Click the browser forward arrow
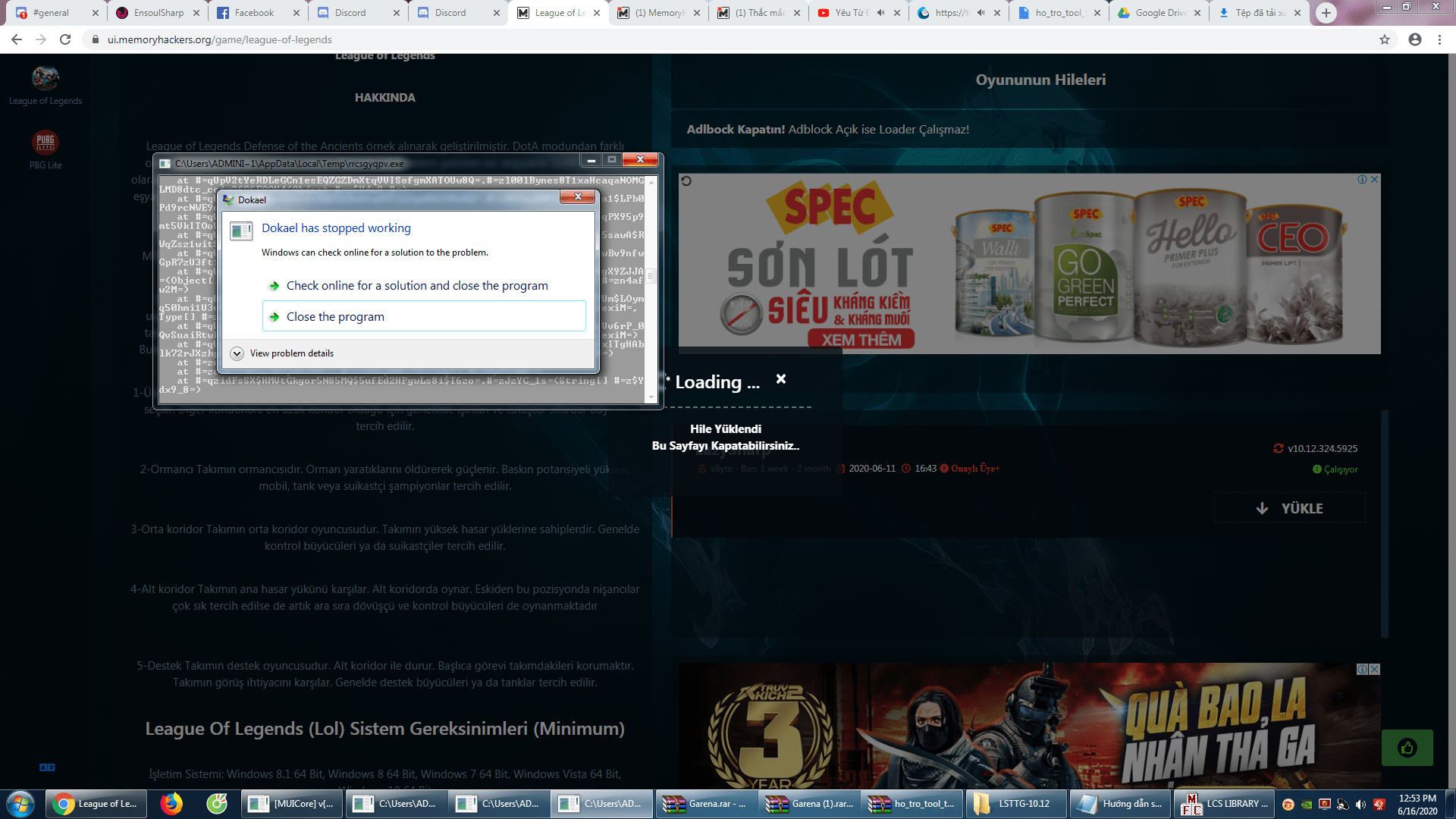The image size is (1456, 819). pyautogui.click(x=41, y=39)
